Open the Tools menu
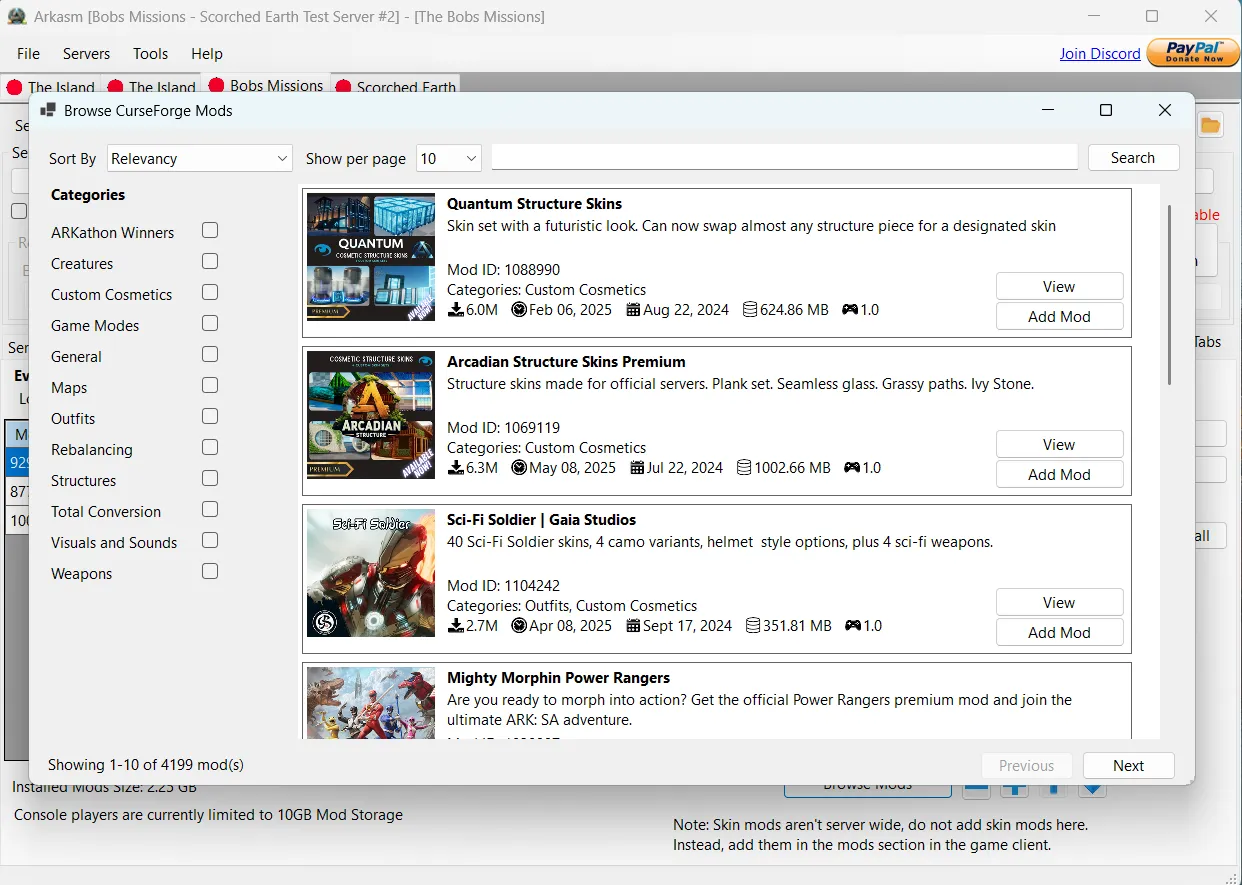 [150, 54]
